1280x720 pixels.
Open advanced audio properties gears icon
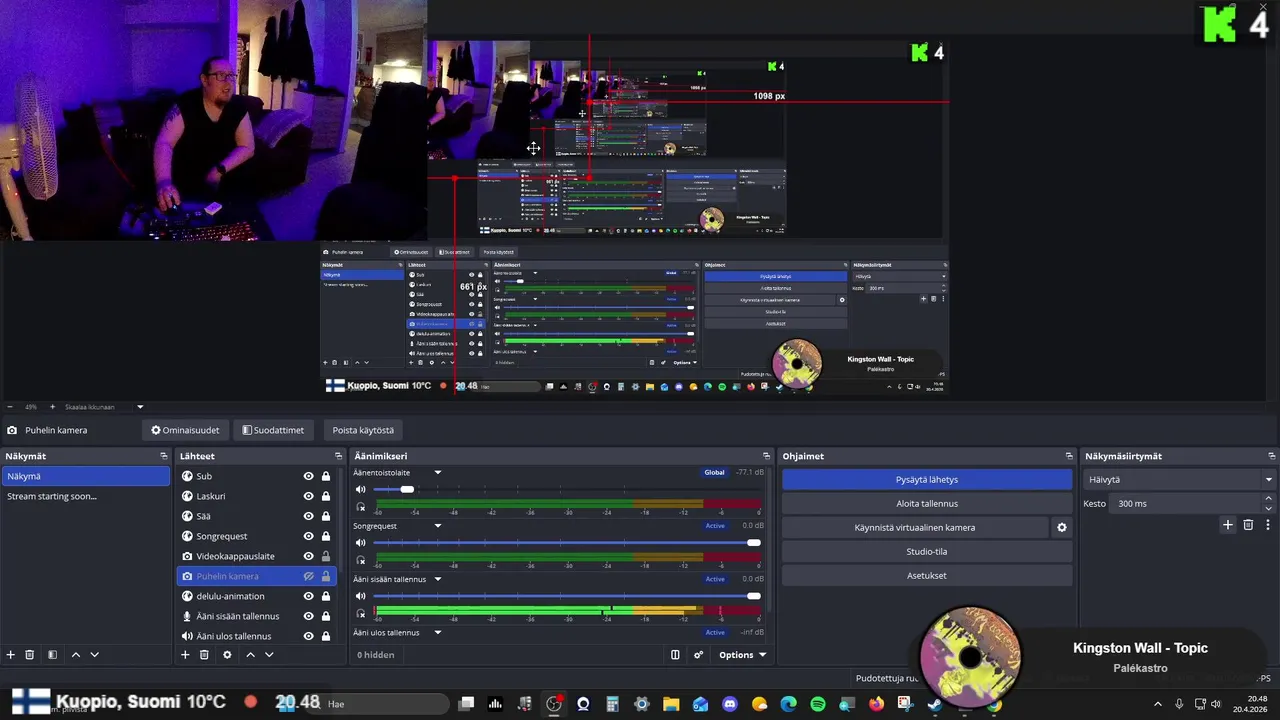(x=699, y=655)
